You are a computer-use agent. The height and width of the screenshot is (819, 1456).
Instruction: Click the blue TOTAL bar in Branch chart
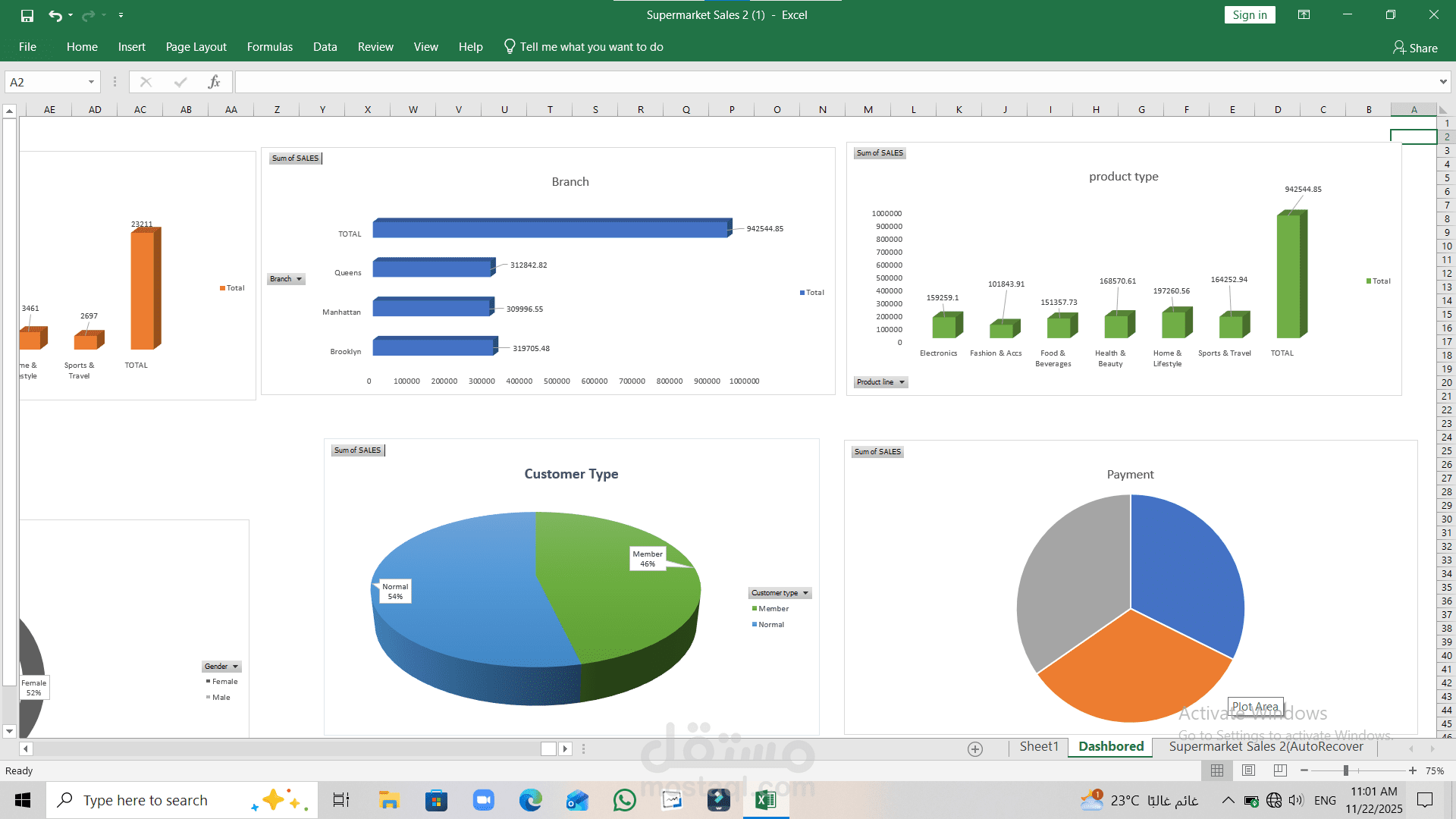pyautogui.click(x=551, y=228)
